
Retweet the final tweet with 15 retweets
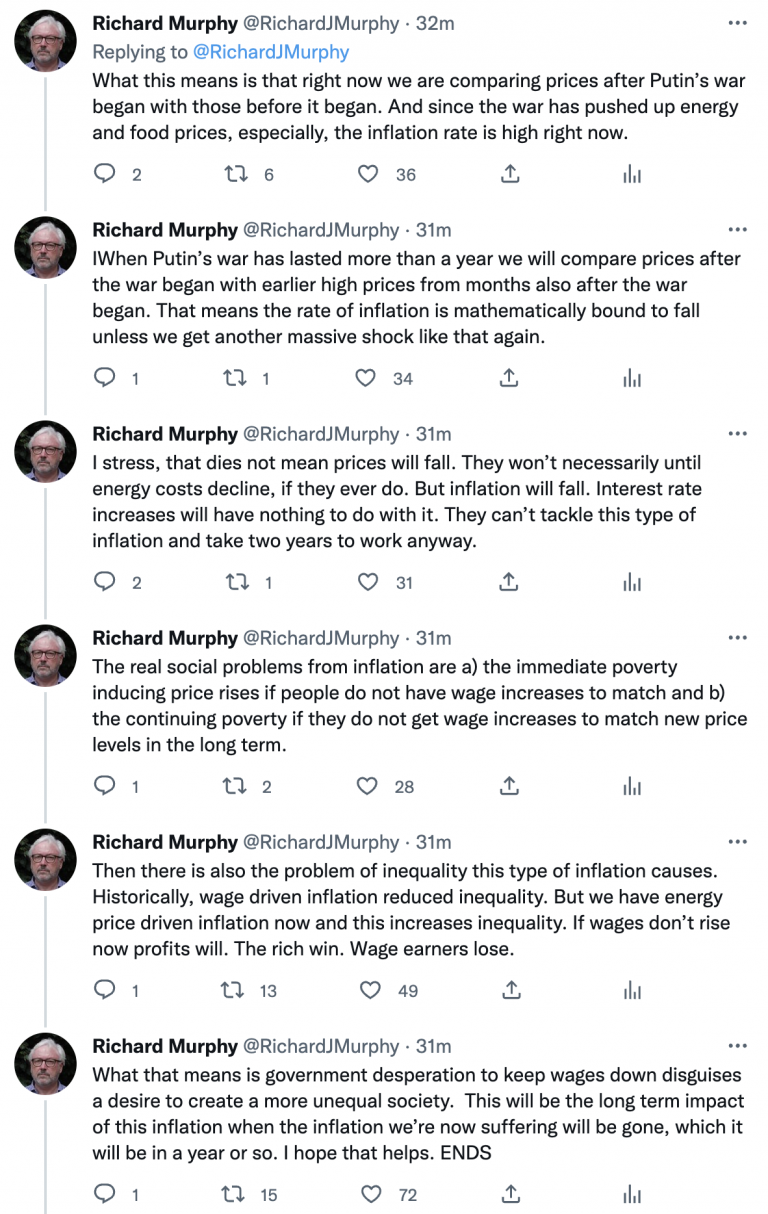click(232, 1194)
